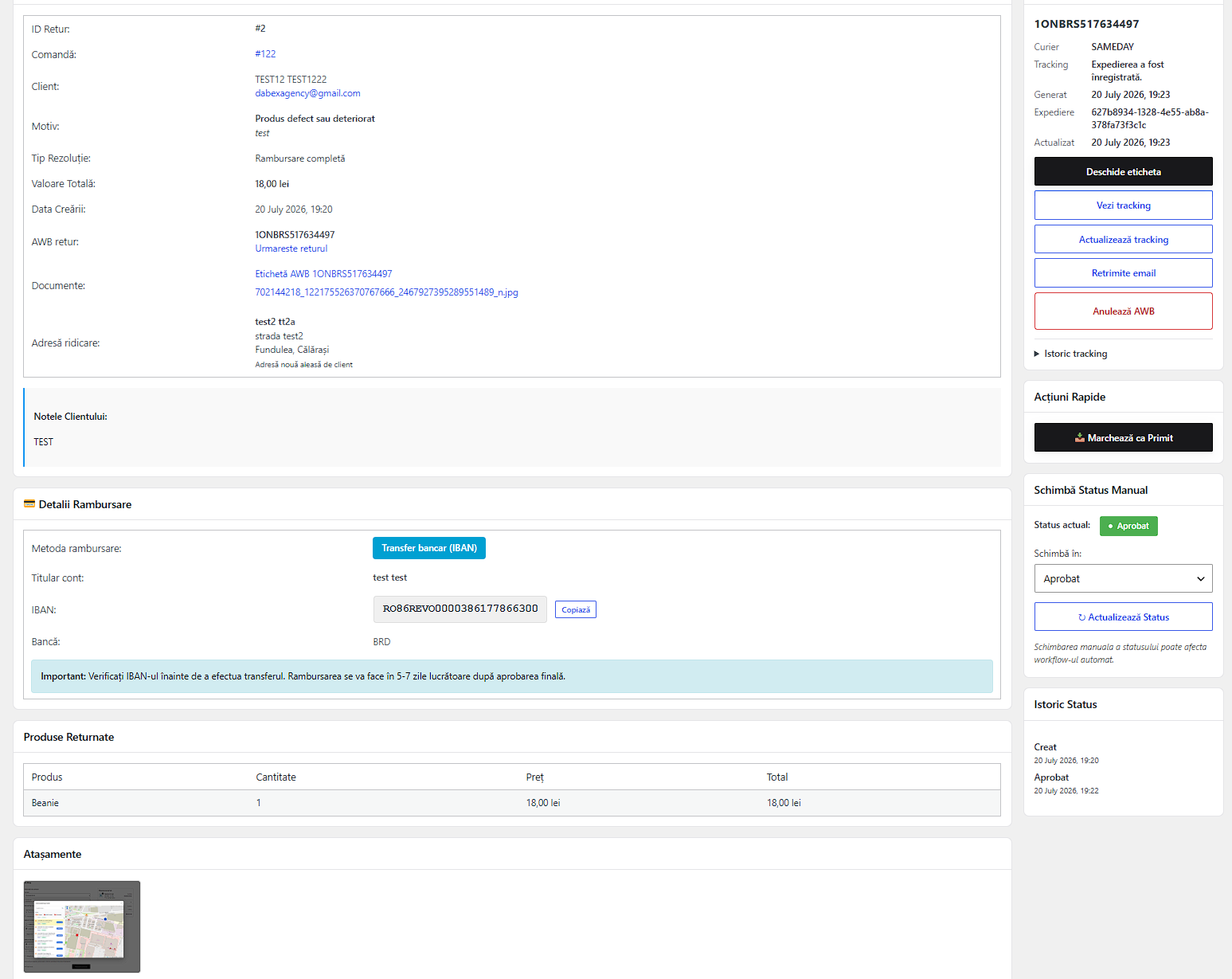
Task: Click account holder name test test
Action: click(x=389, y=578)
